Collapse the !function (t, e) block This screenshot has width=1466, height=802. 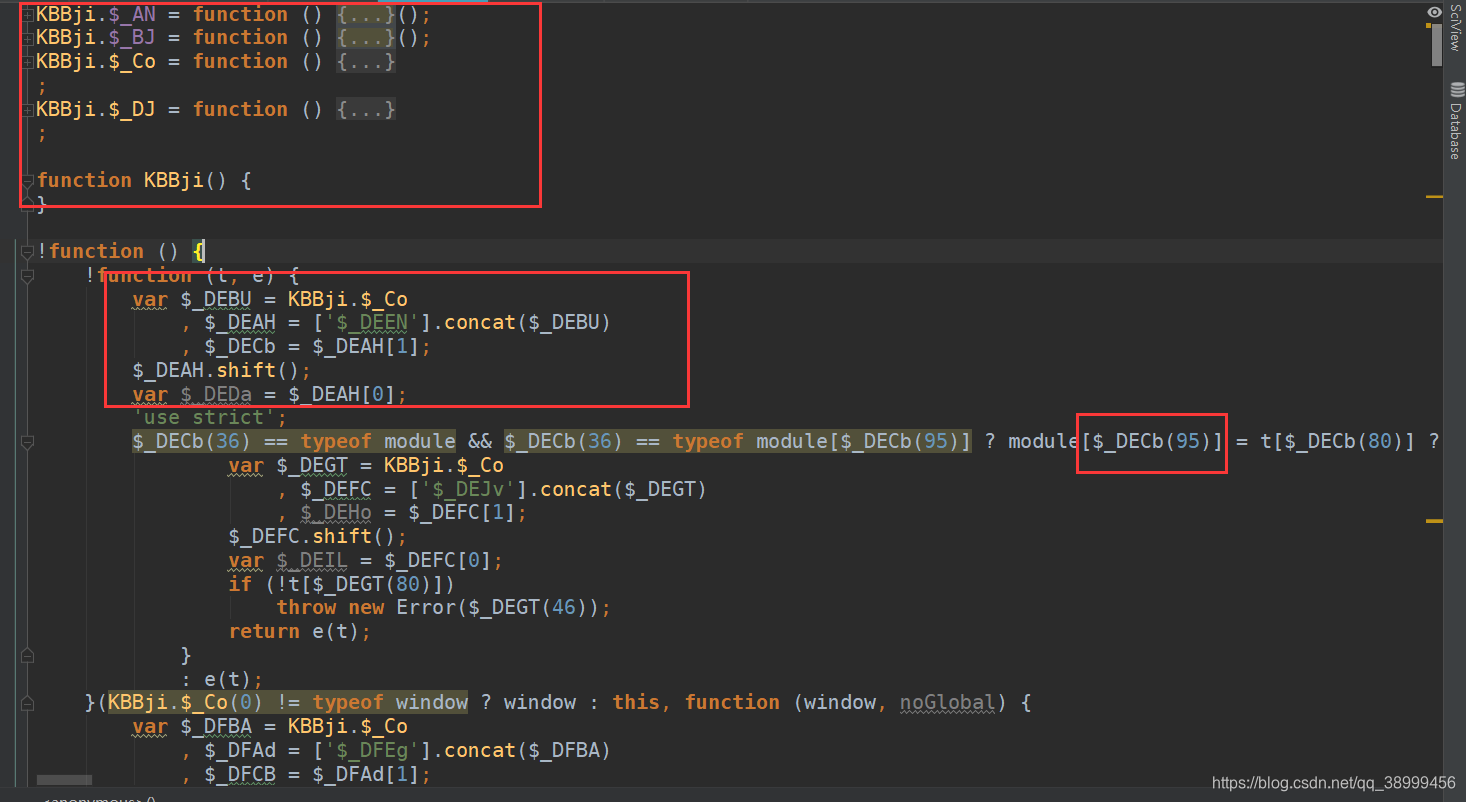(x=27, y=275)
